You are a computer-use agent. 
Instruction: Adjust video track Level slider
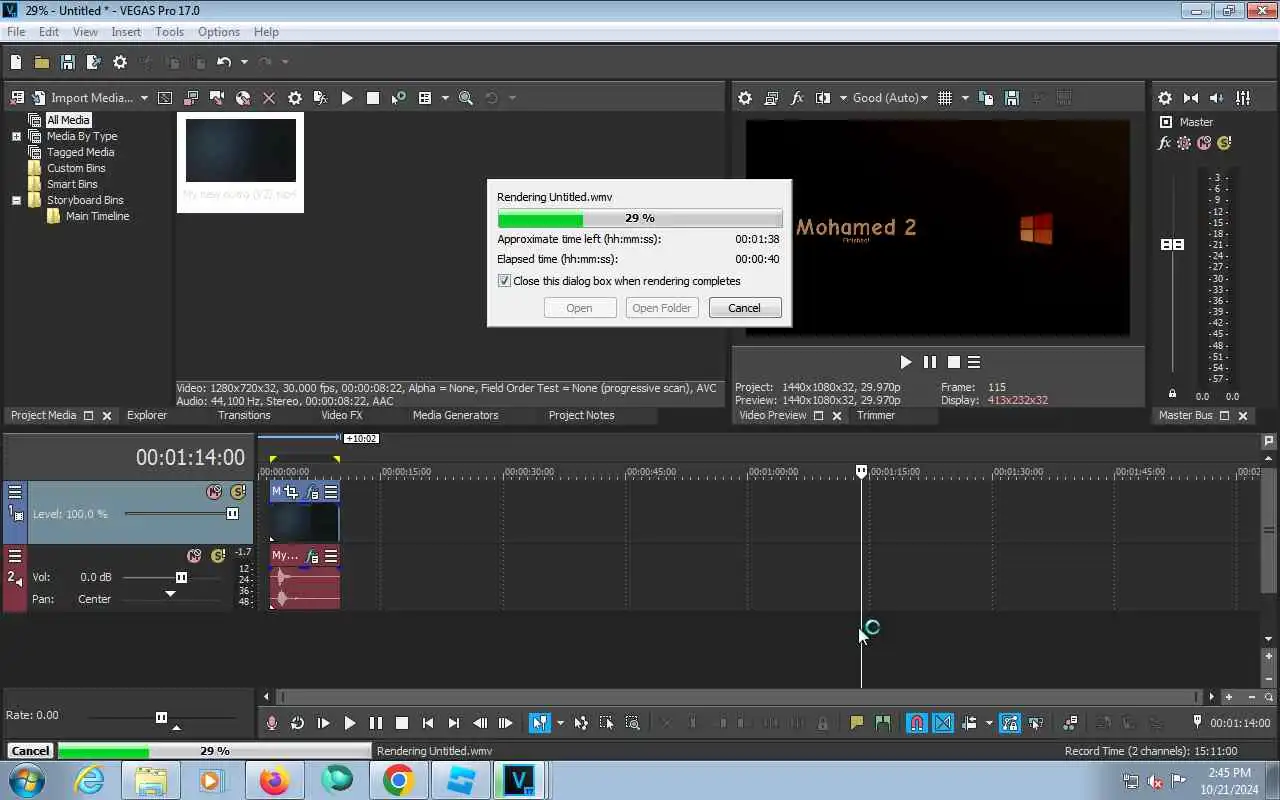point(232,514)
